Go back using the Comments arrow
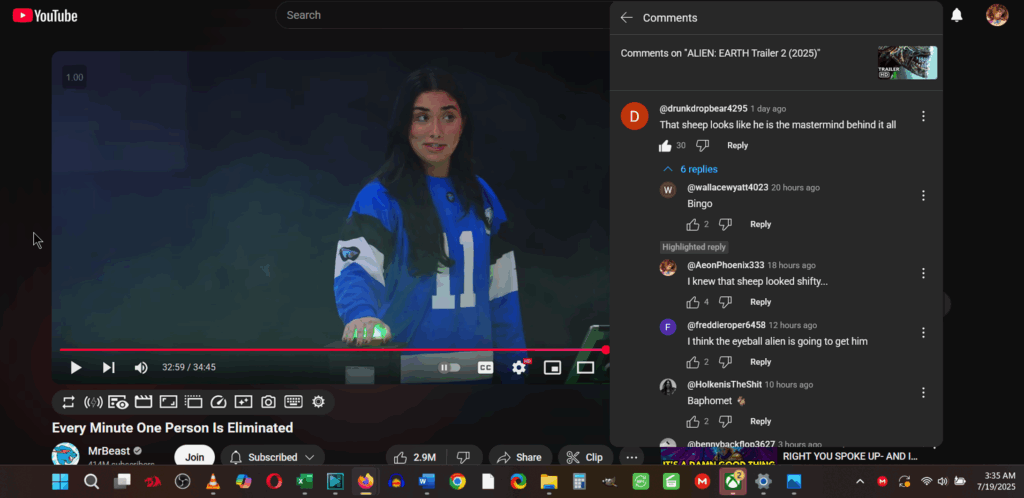 pyautogui.click(x=626, y=18)
